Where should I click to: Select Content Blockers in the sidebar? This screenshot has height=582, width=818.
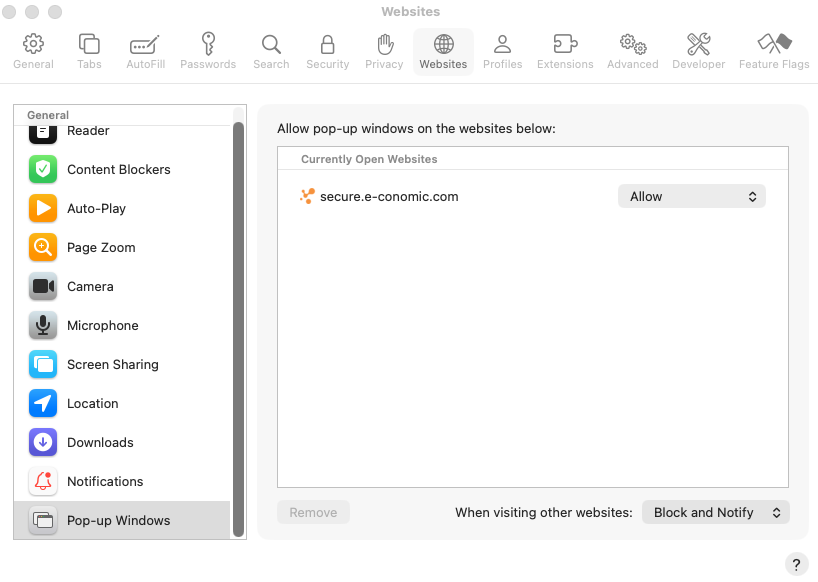point(118,169)
